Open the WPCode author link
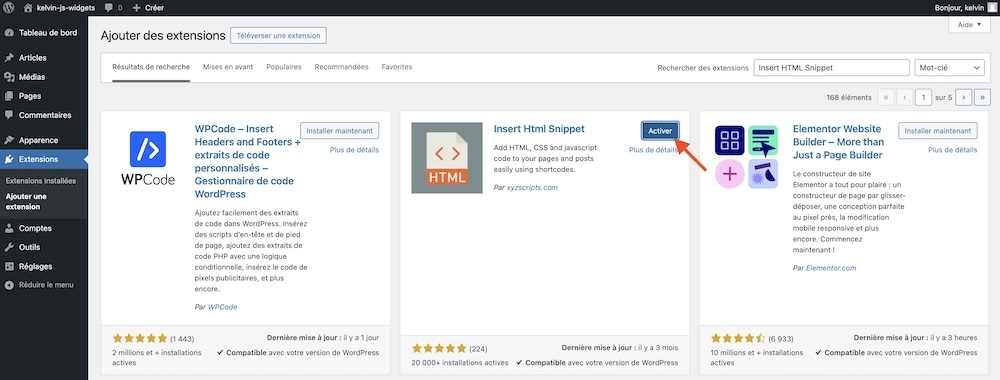Screen dimensions: 1000x380 click(x=223, y=307)
